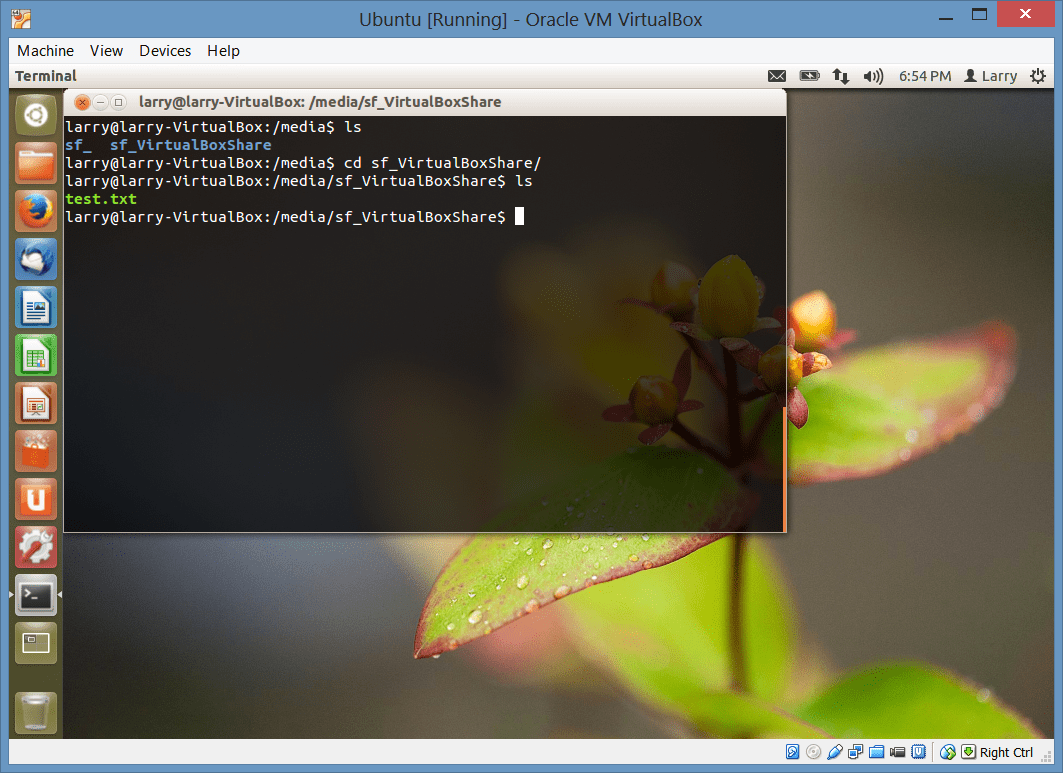Click the sf_VirtualBoxShare directory listing
This screenshot has width=1063, height=773.
click(190, 144)
